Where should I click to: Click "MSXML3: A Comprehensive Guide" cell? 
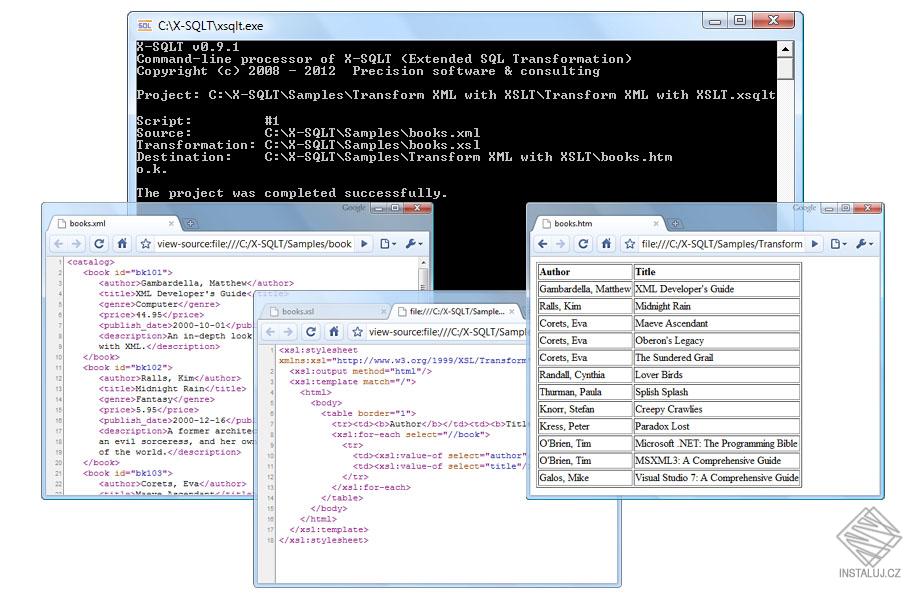tap(716, 461)
